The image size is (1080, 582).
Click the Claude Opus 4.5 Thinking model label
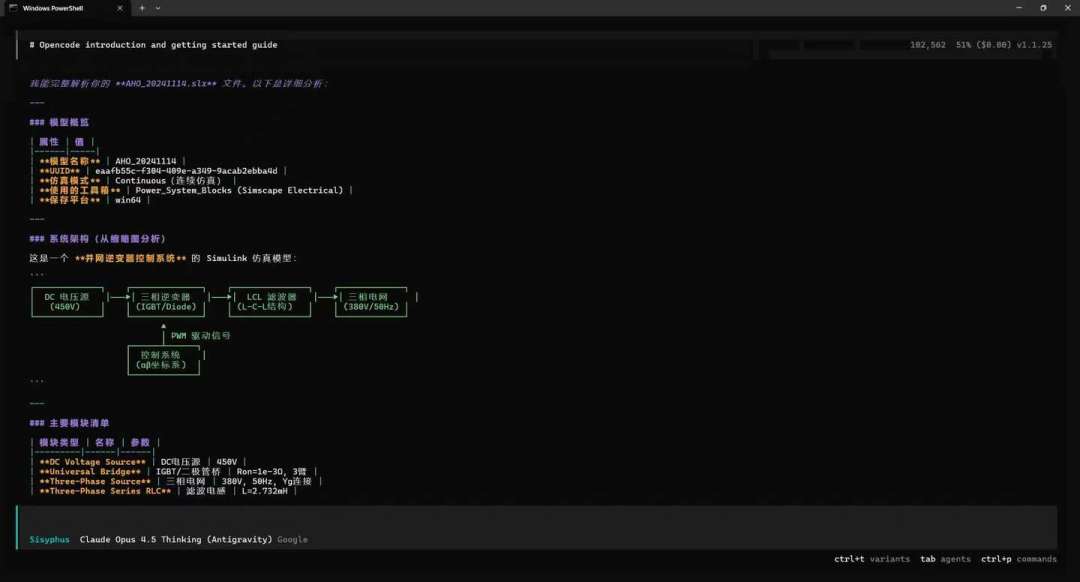(x=176, y=539)
